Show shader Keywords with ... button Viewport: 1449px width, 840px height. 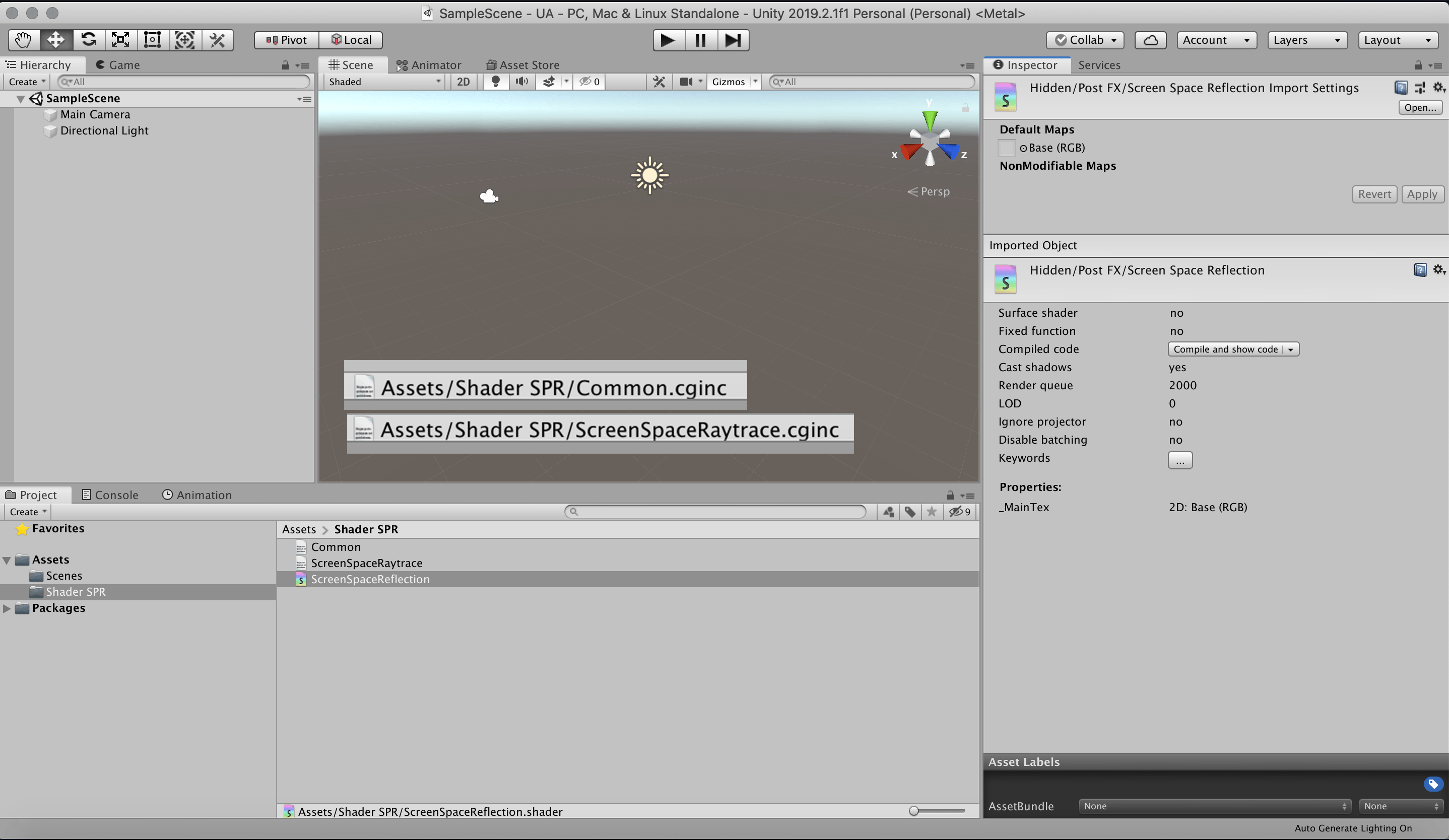(x=1180, y=460)
